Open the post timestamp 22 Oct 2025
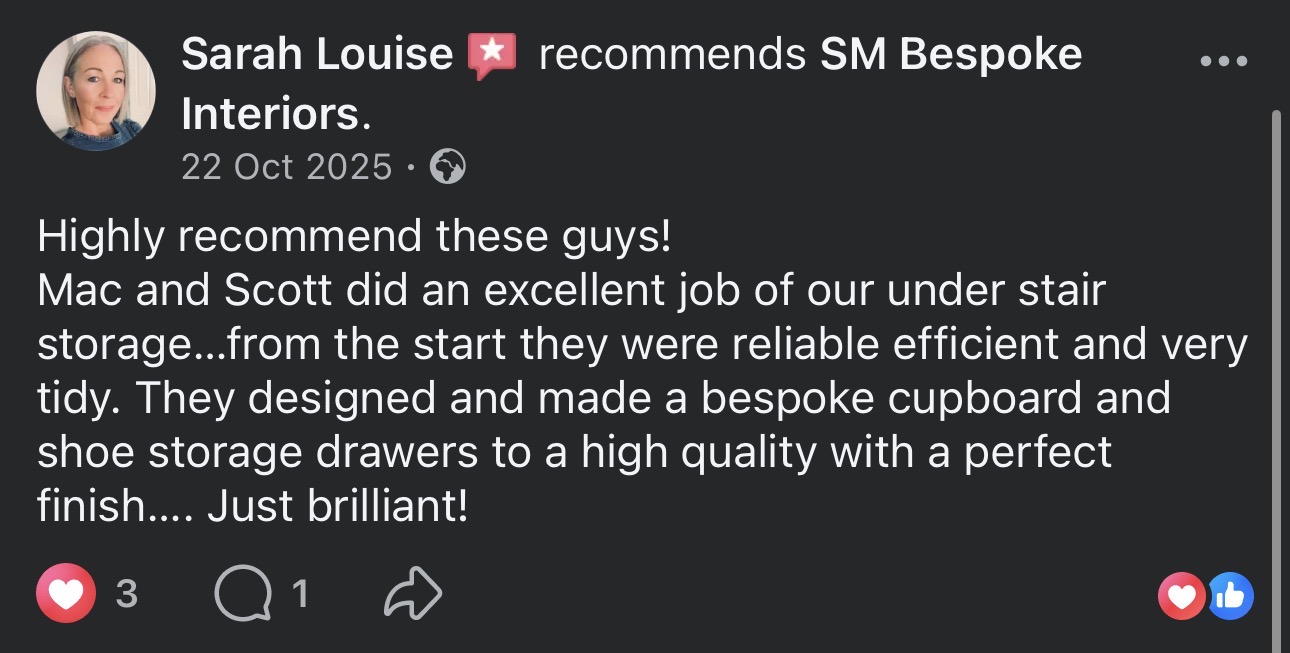This screenshot has width=1290, height=653. point(286,165)
